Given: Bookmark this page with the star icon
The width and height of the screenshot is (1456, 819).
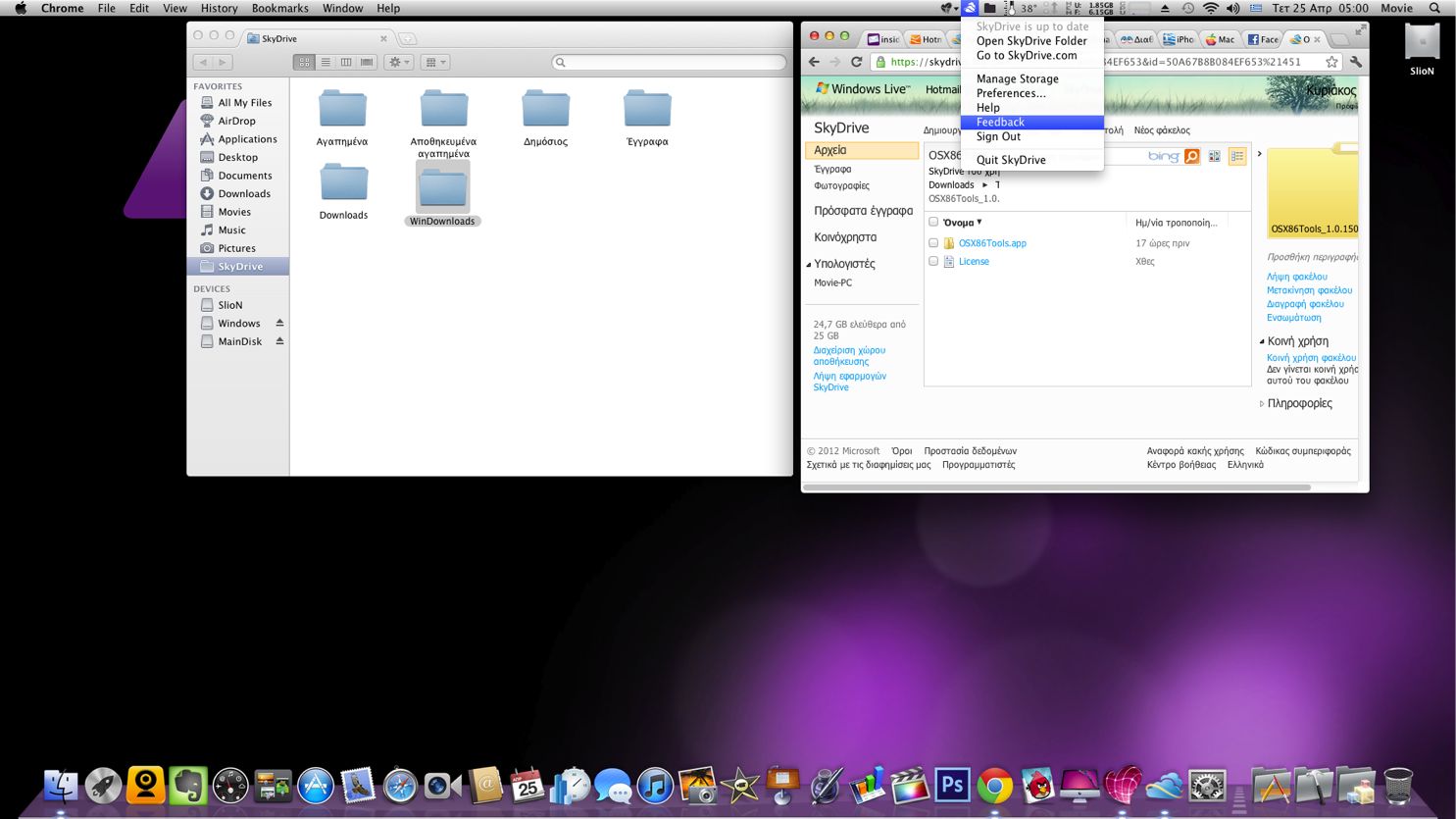Looking at the screenshot, I should (1331, 62).
